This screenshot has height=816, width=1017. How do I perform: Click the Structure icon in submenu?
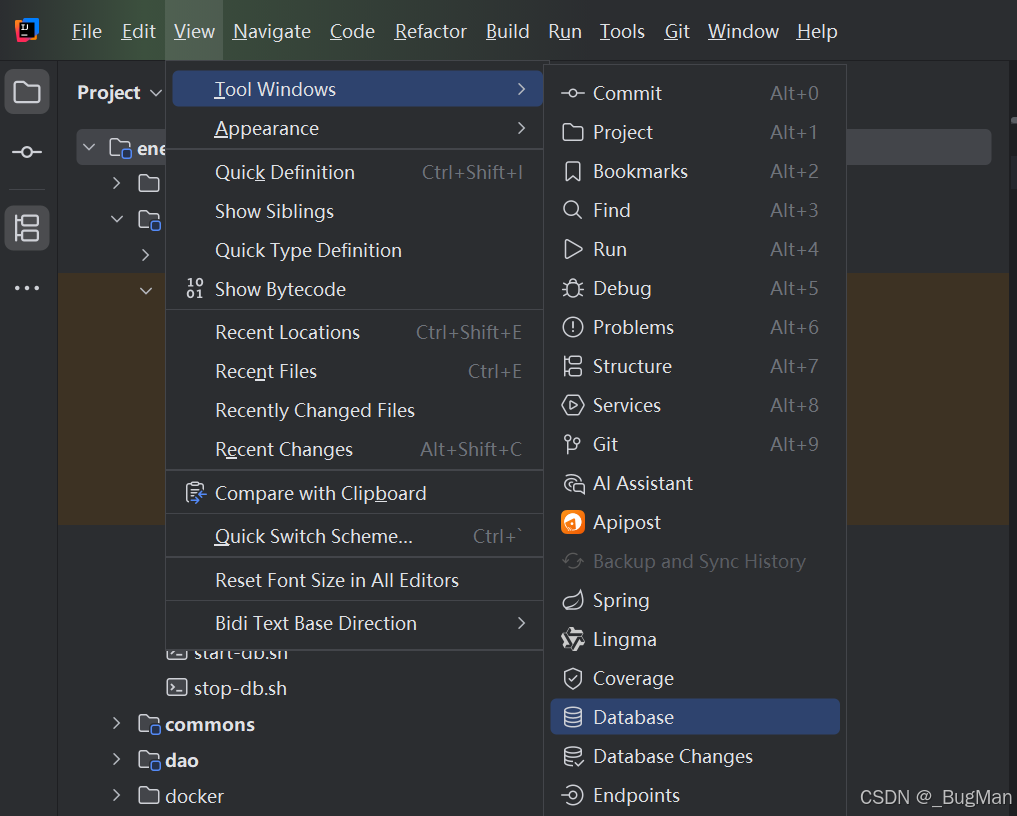pyautogui.click(x=572, y=366)
